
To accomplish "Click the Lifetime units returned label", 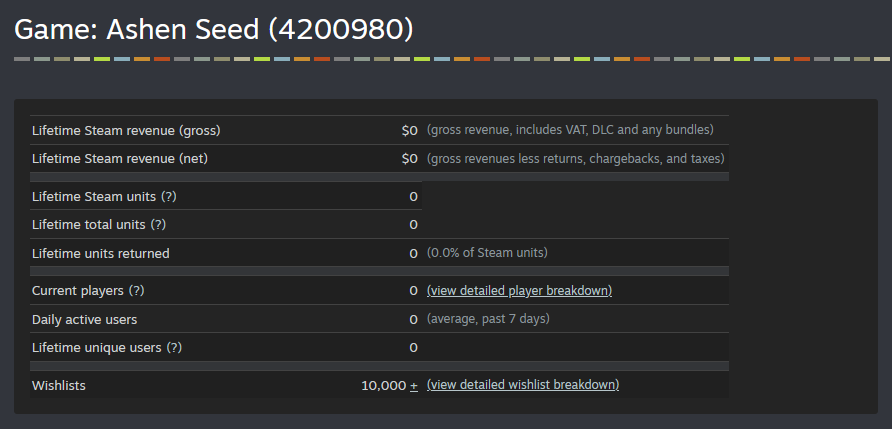I will pyautogui.click(x=101, y=253).
